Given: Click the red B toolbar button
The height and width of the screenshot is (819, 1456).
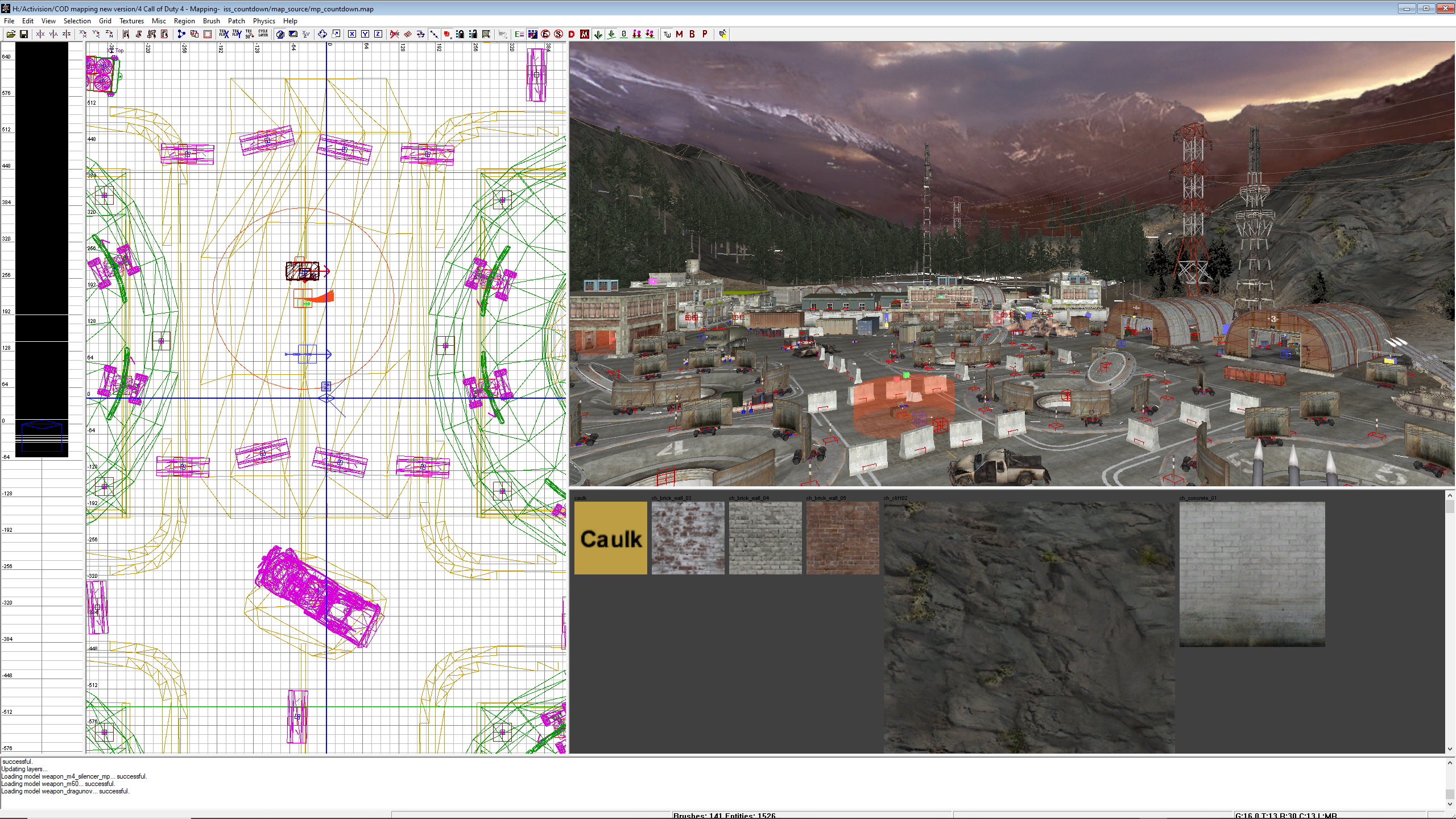Looking at the screenshot, I should pos(692,34).
